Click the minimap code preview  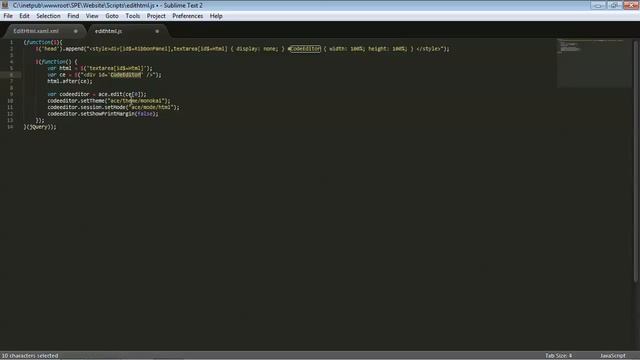pos(594,62)
